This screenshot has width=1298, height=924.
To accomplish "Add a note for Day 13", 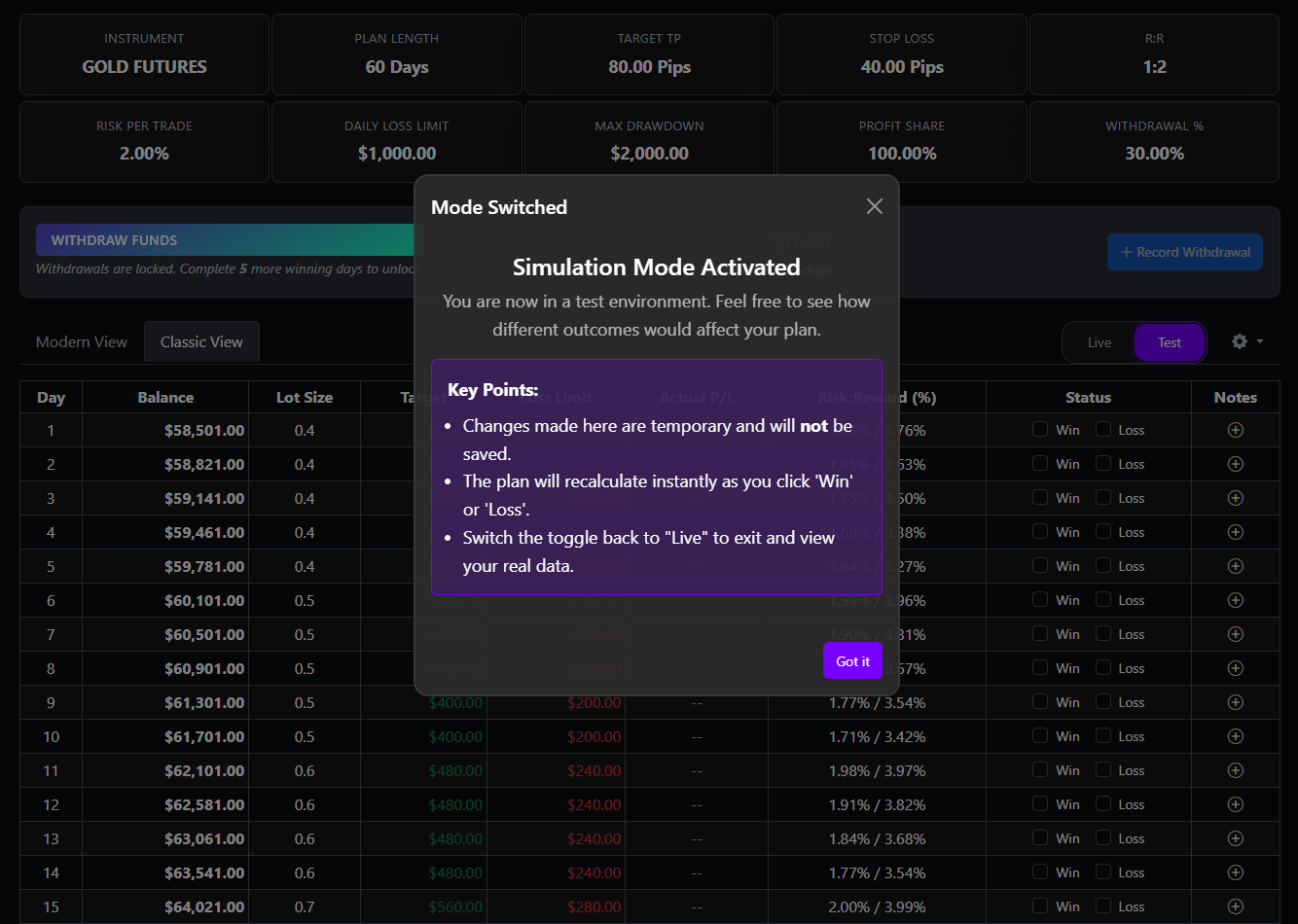I will tap(1235, 837).
